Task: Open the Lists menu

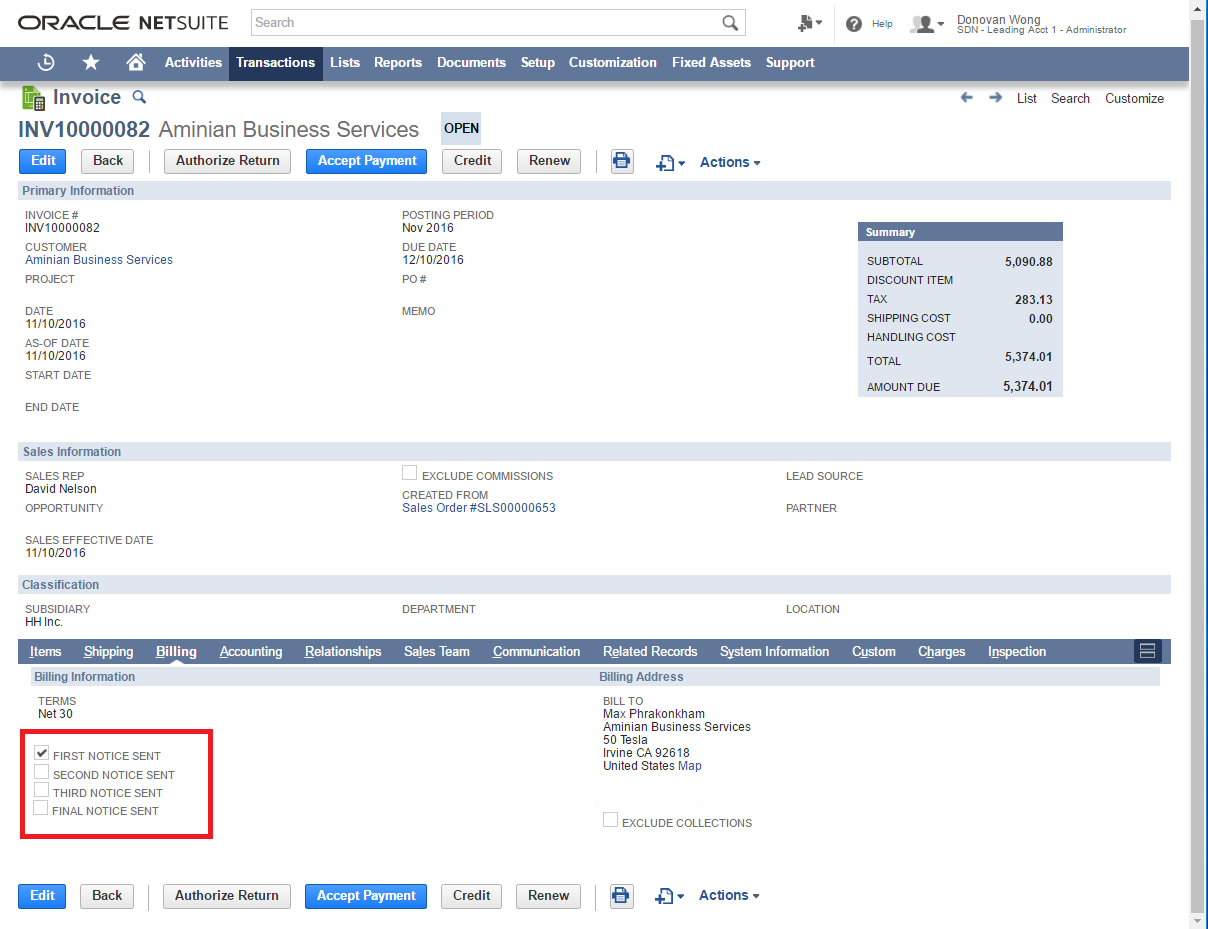Action: (x=345, y=62)
